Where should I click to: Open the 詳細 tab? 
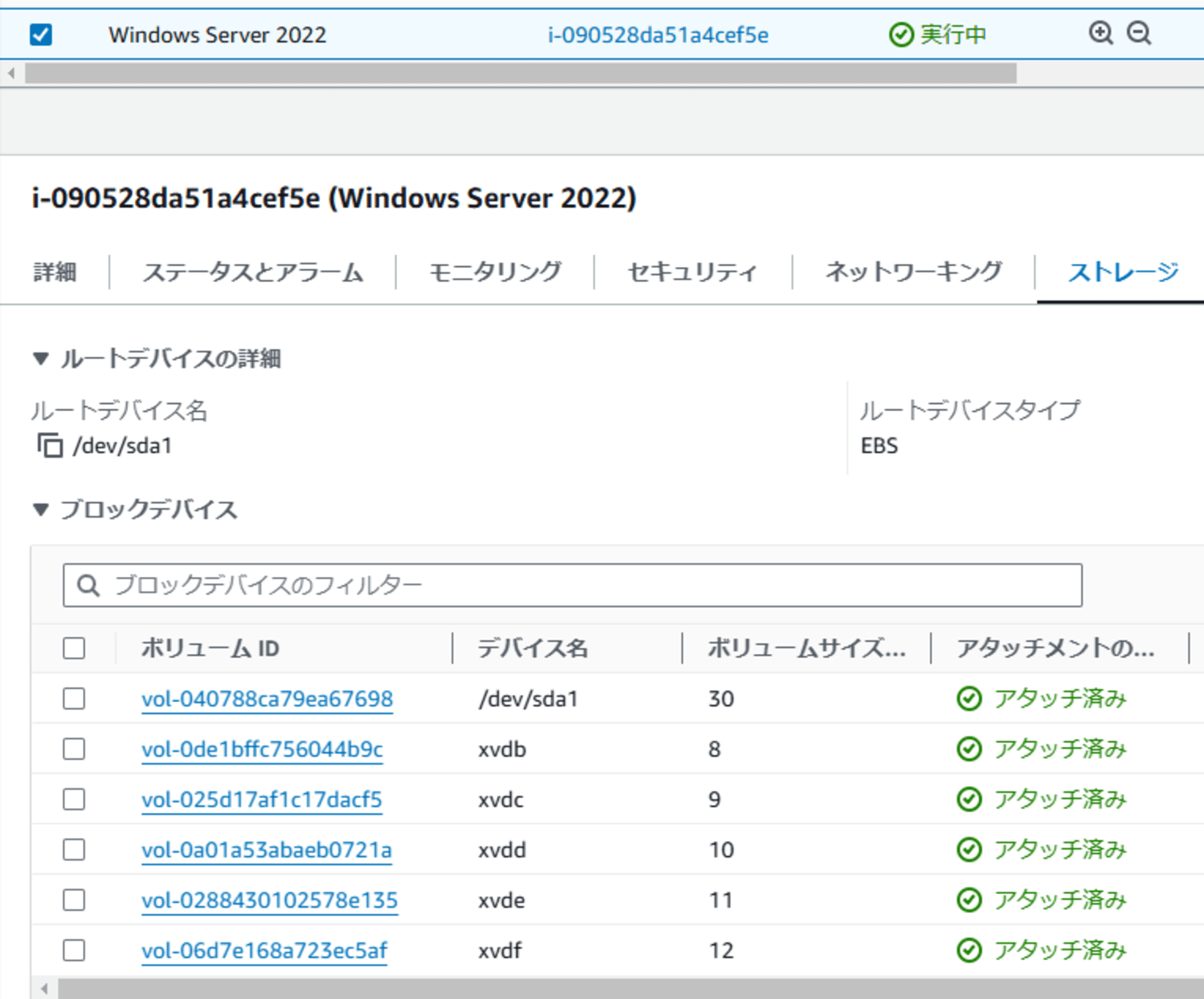pos(55,272)
